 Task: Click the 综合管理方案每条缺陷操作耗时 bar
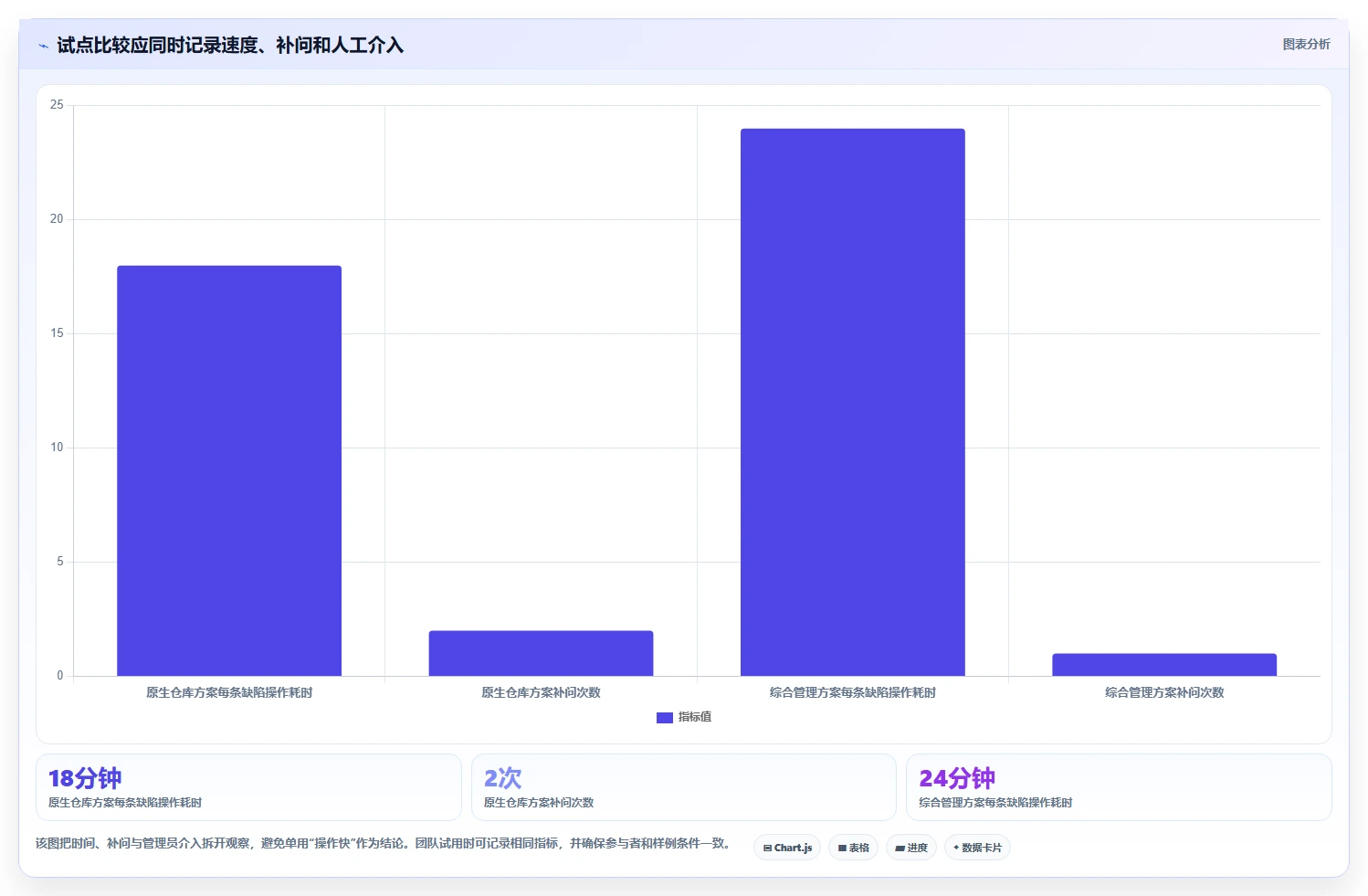click(x=853, y=402)
